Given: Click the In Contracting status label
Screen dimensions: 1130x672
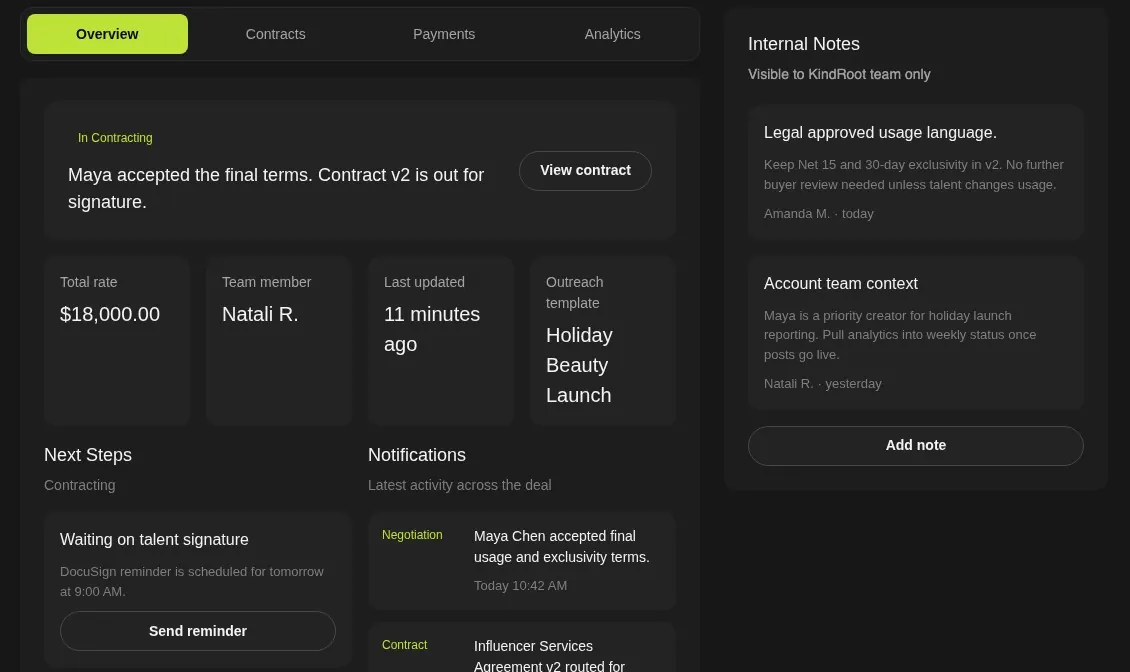Looking at the screenshot, I should (115, 138).
